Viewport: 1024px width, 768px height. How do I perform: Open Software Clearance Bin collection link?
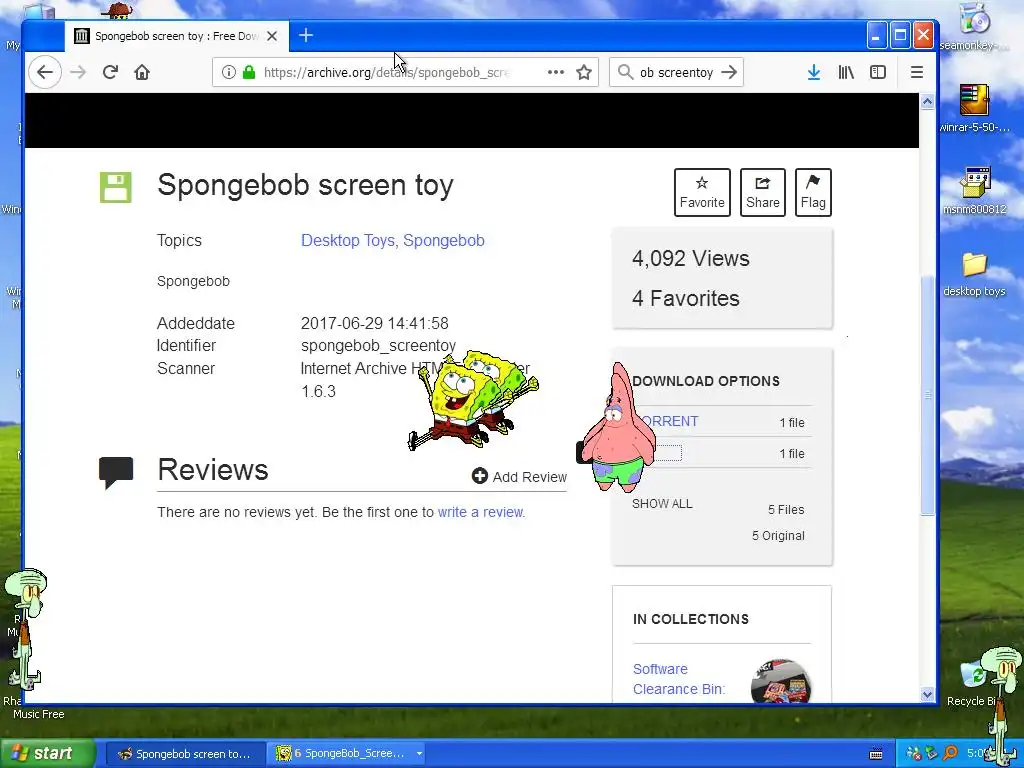[679, 679]
